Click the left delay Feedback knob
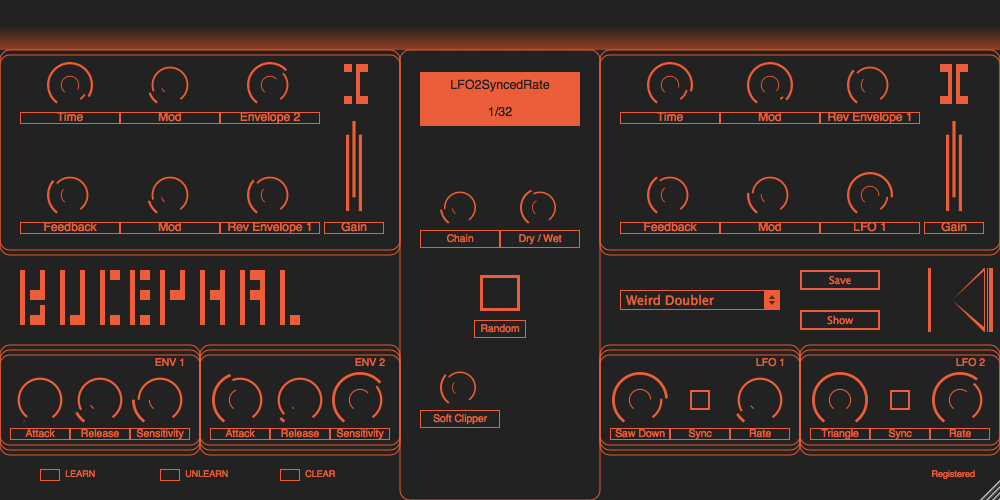This screenshot has height=500, width=1000. pyautogui.click(x=68, y=194)
